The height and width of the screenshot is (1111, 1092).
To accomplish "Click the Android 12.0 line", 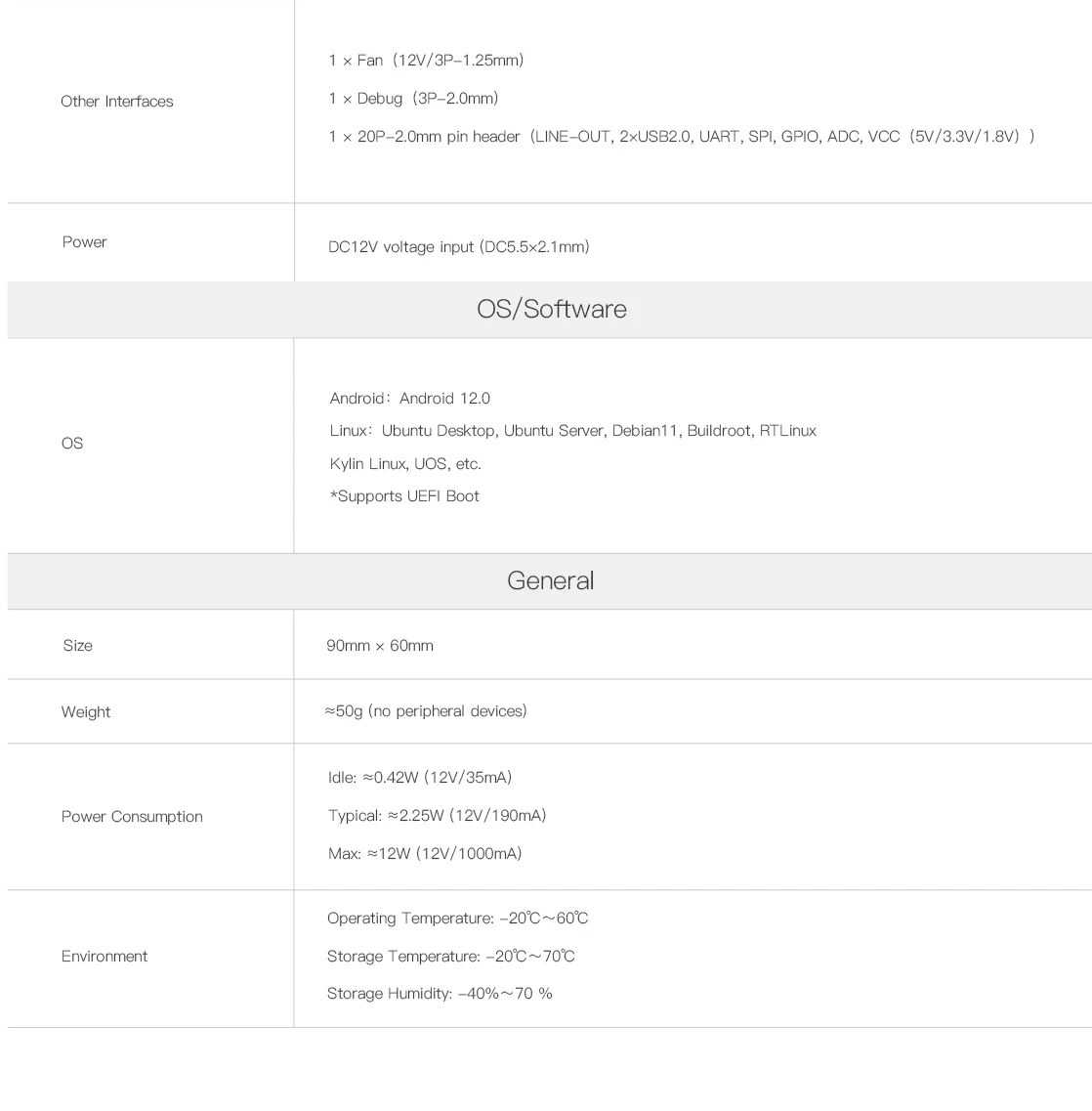I will point(409,399).
